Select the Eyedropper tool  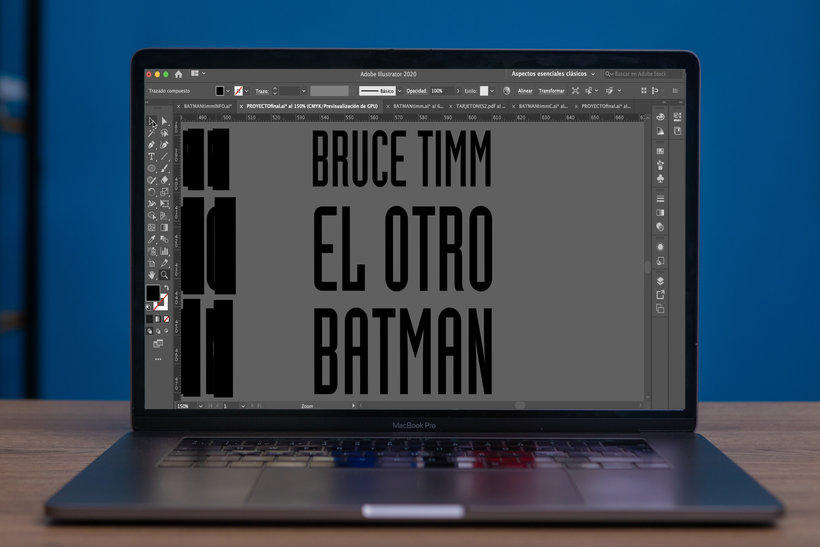(x=152, y=240)
